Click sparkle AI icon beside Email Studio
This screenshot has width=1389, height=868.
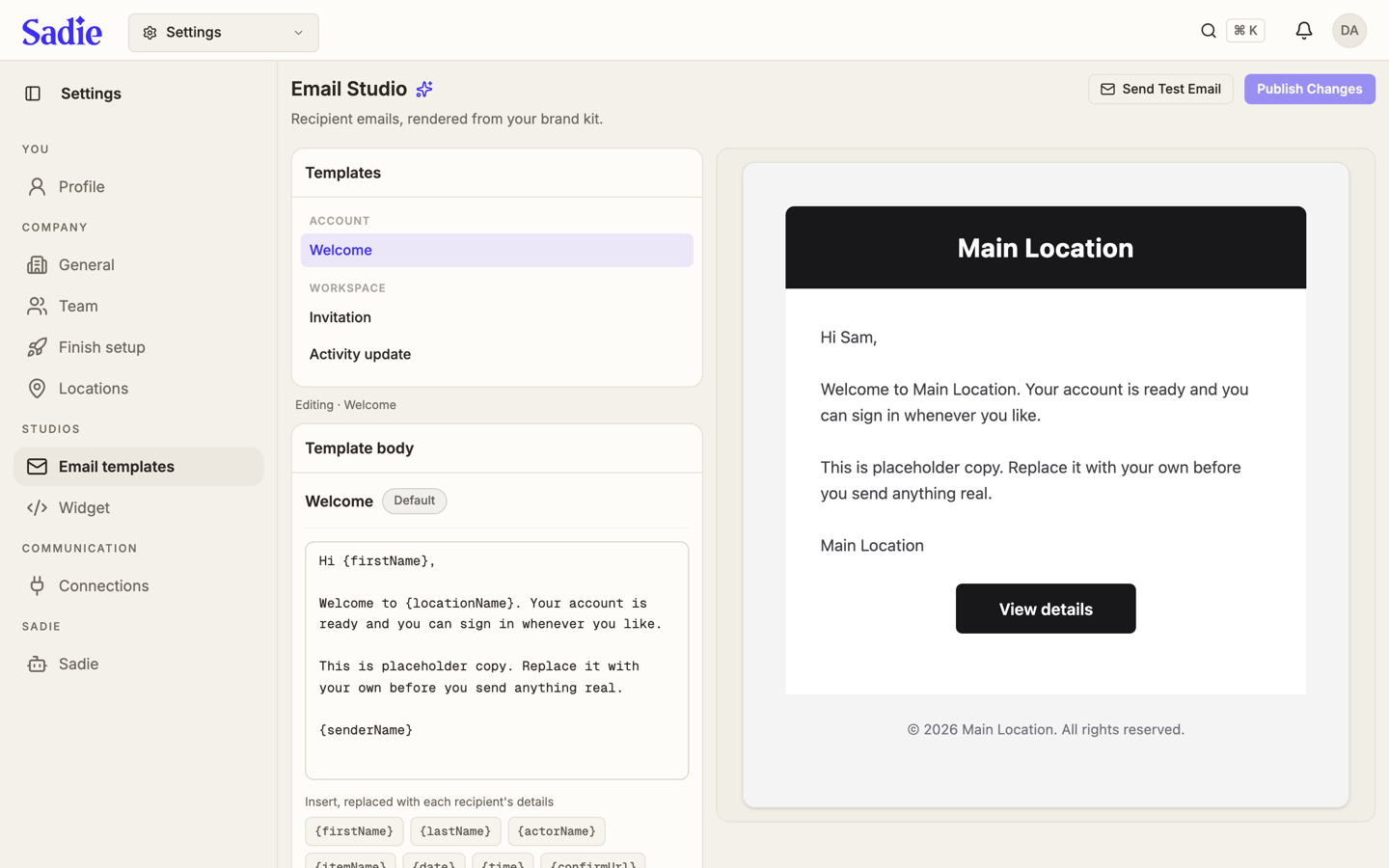point(424,90)
